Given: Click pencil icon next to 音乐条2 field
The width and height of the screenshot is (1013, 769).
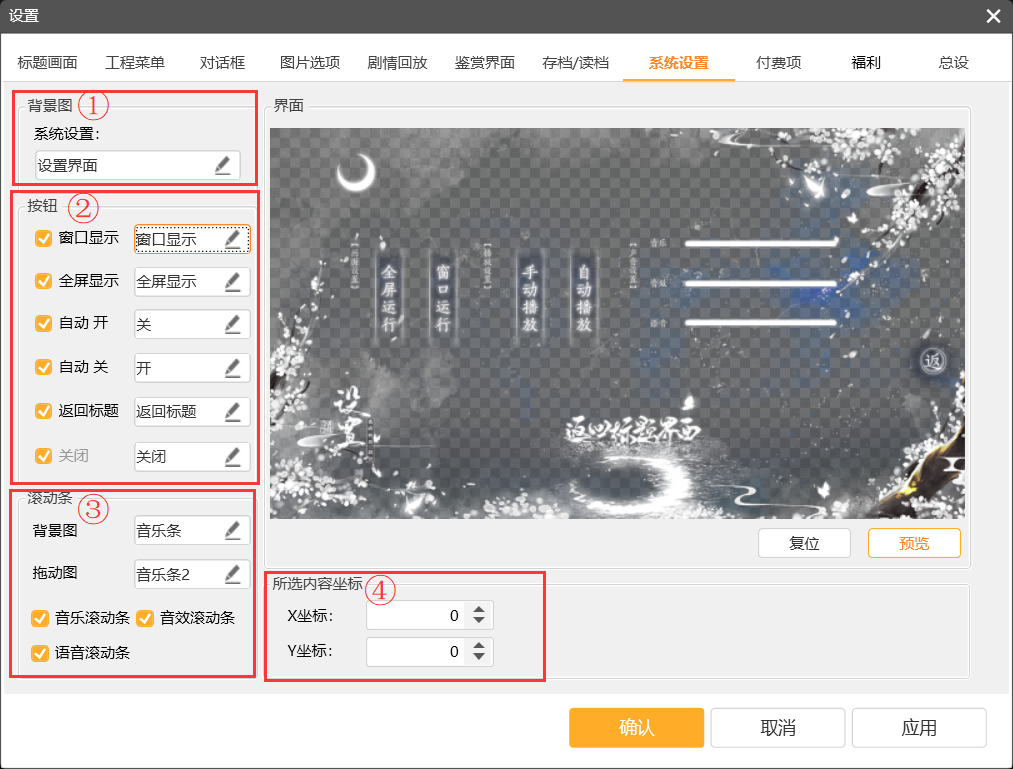Looking at the screenshot, I should [233, 574].
